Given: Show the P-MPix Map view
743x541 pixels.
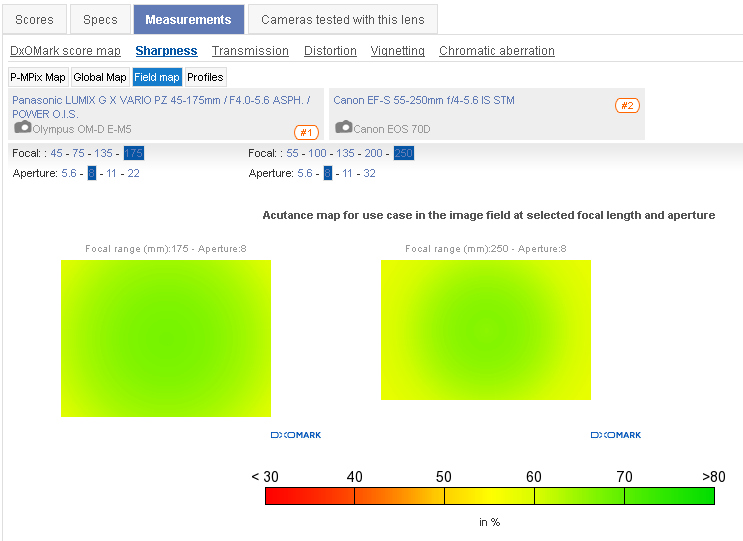Looking at the screenshot, I should (x=38, y=77).
